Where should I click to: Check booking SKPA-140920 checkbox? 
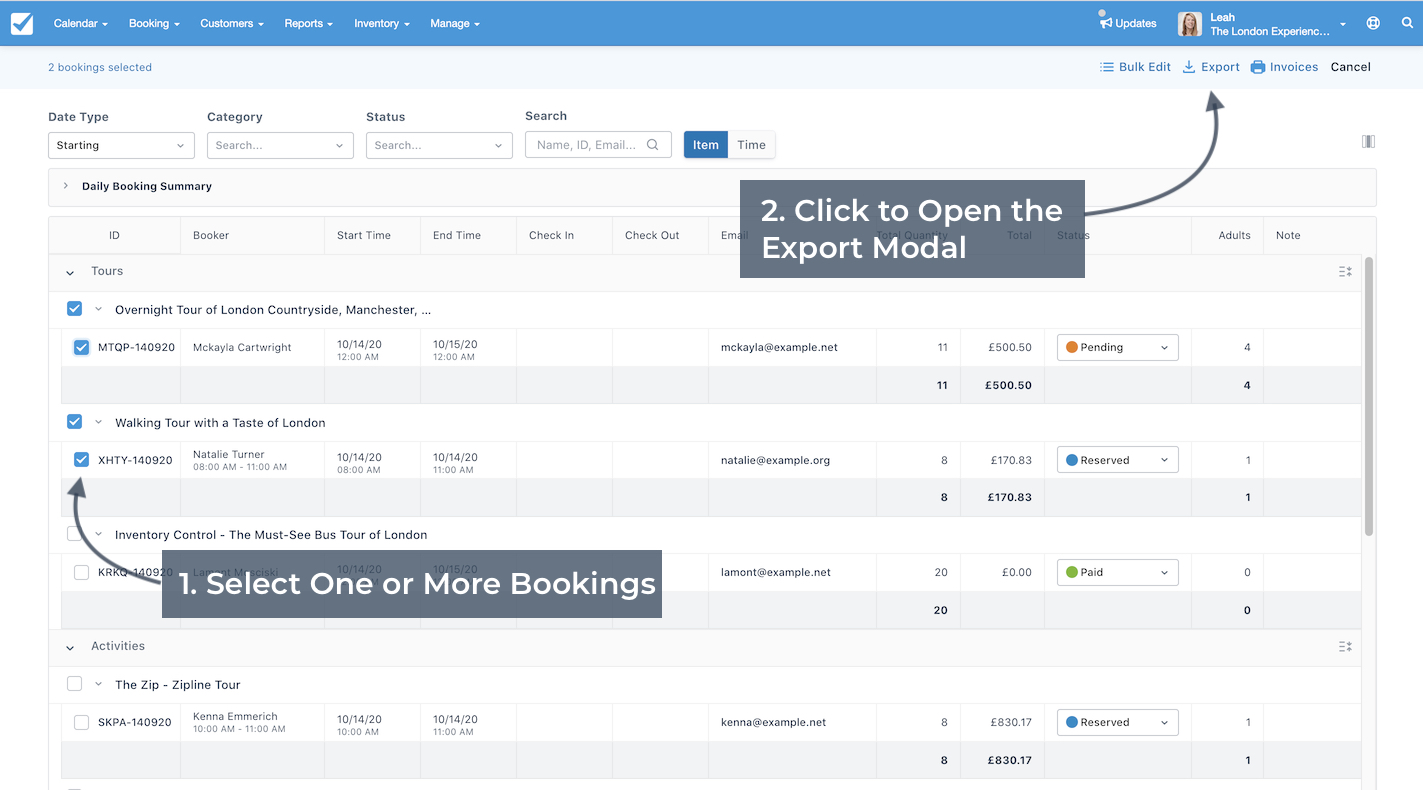[81, 722]
